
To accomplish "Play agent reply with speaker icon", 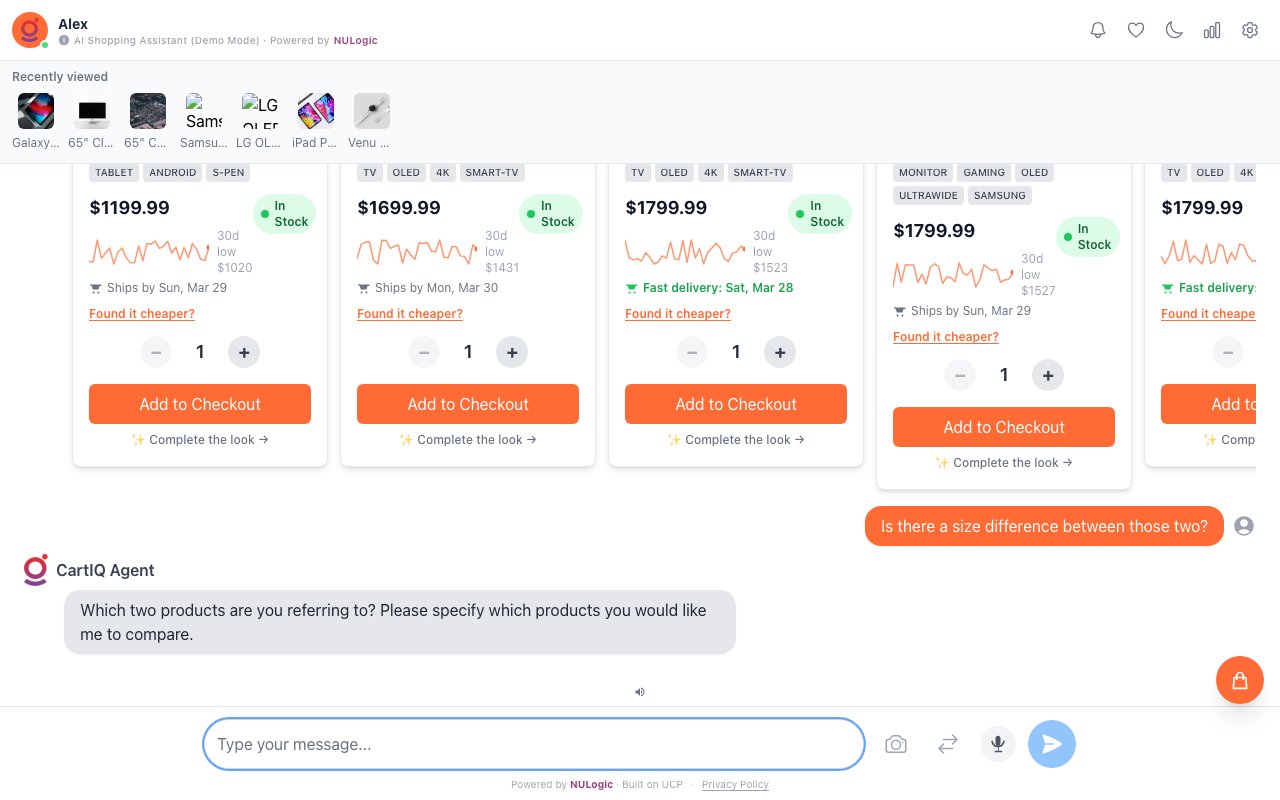I will (640, 691).
